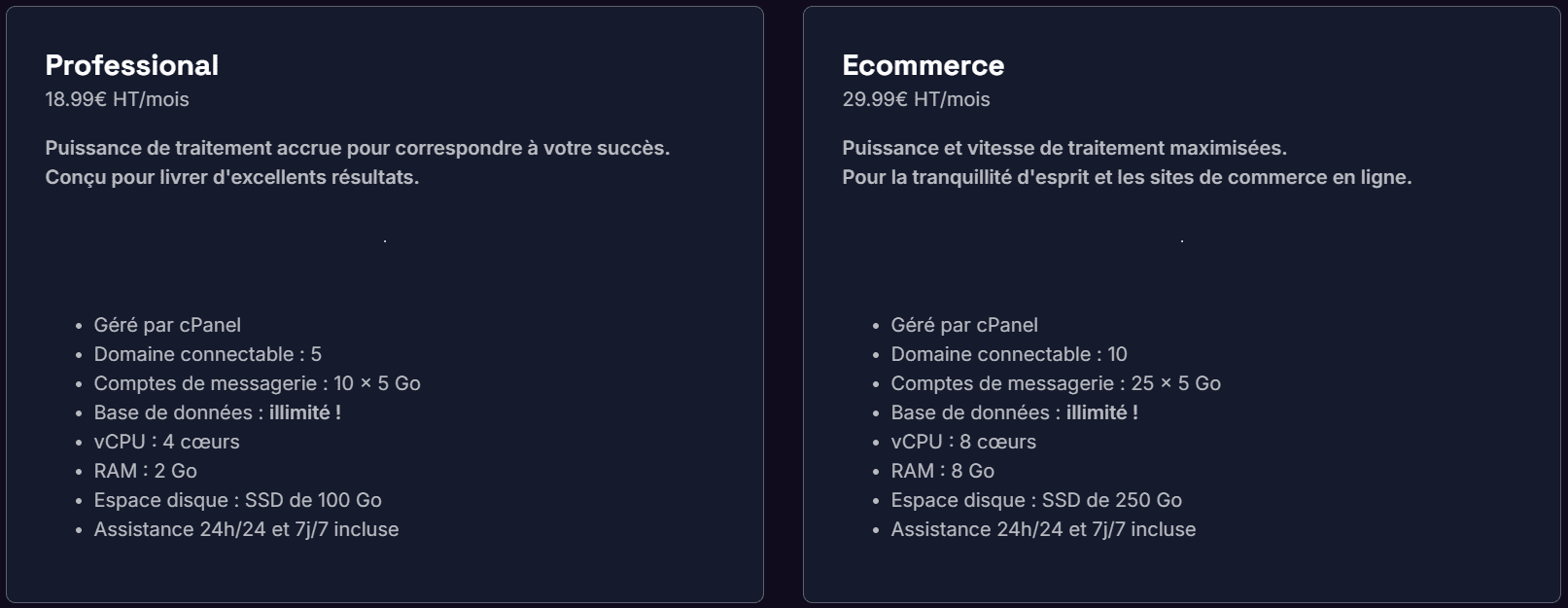Click "Base de données : illimité" in Ecommerce card
Image resolution: width=1568 pixels, height=608 pixels.
pos(1014,412)
